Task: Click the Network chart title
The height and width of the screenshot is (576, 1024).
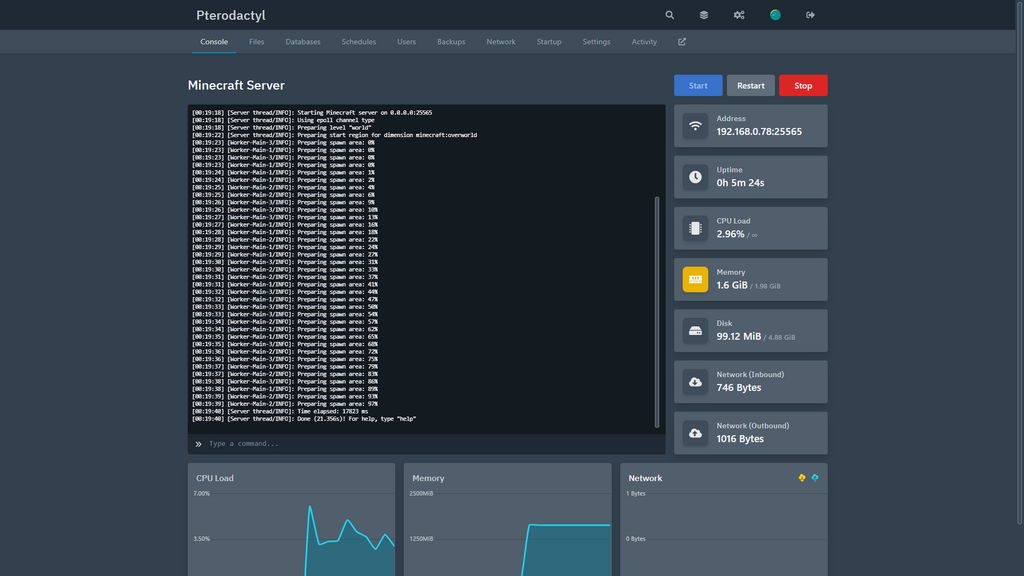Action: (x=645, y=478)
